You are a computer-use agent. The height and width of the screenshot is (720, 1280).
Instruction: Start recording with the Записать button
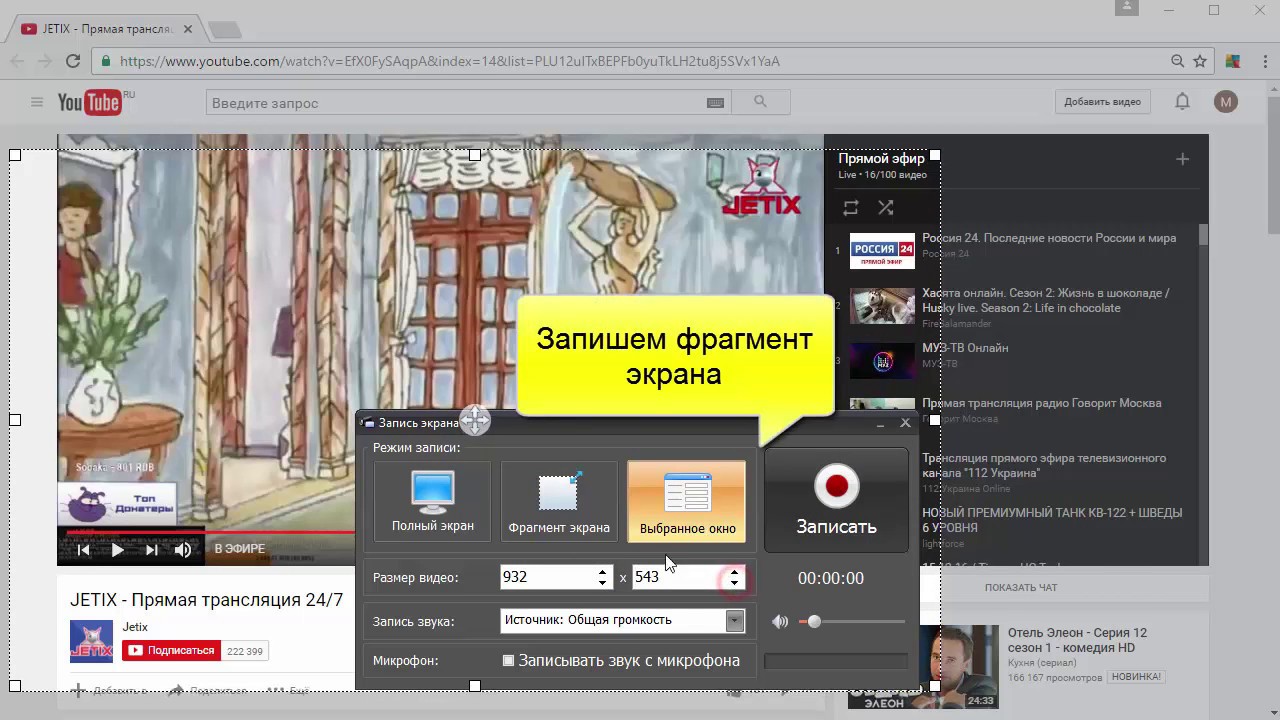(x=836, y=500)
